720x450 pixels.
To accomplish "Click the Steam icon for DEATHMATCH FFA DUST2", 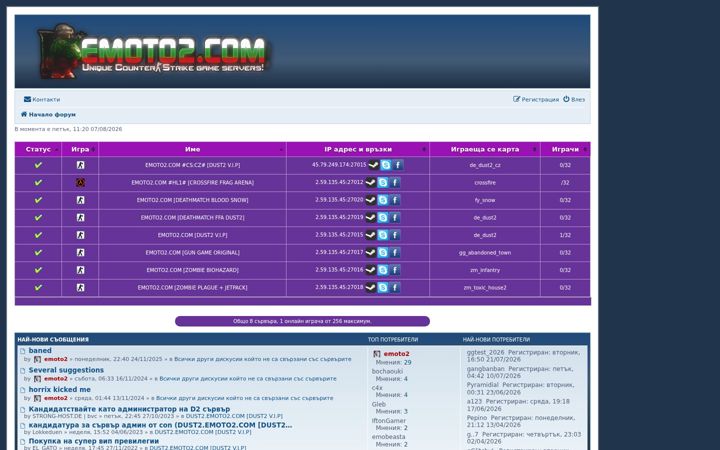I will 371,218.
